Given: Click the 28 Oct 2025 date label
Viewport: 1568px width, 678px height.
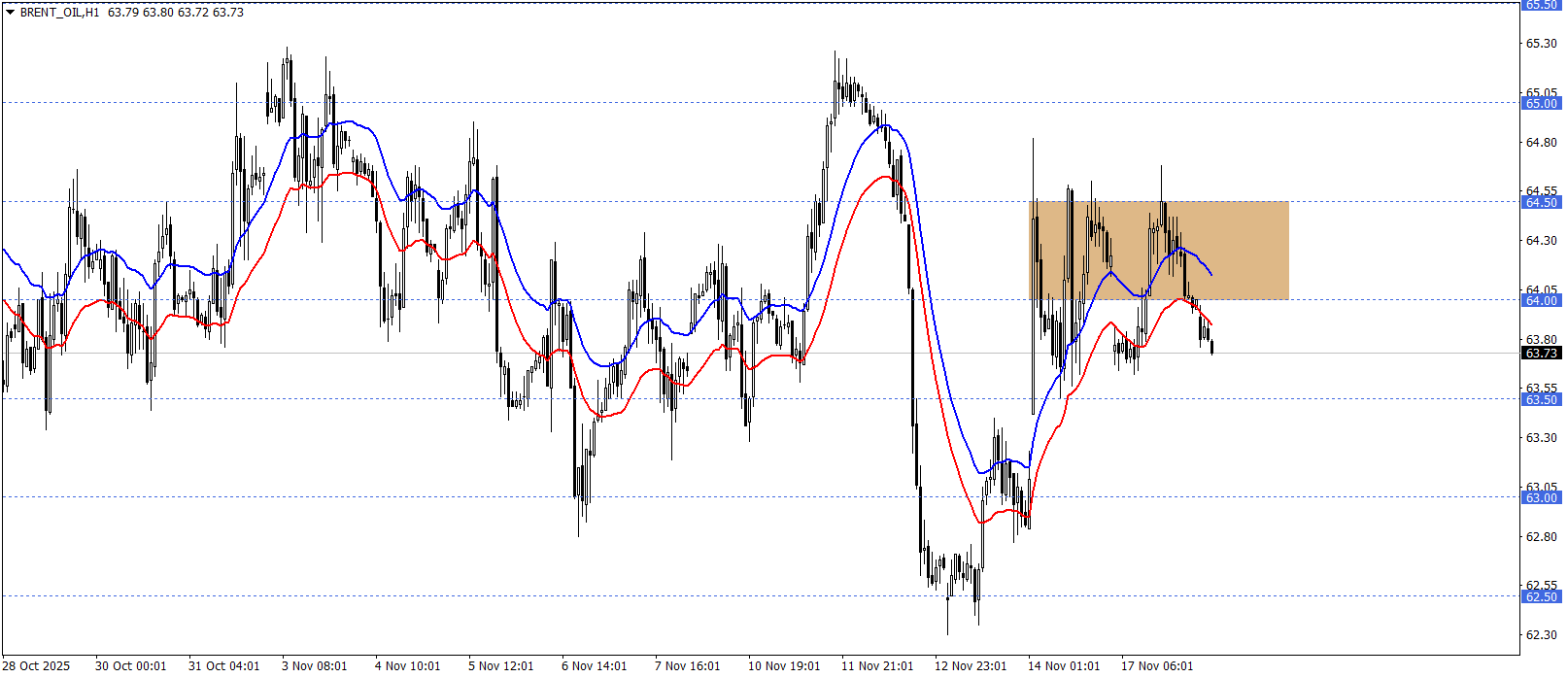Looking at the screenshot, I should click(x=37, y=666).
